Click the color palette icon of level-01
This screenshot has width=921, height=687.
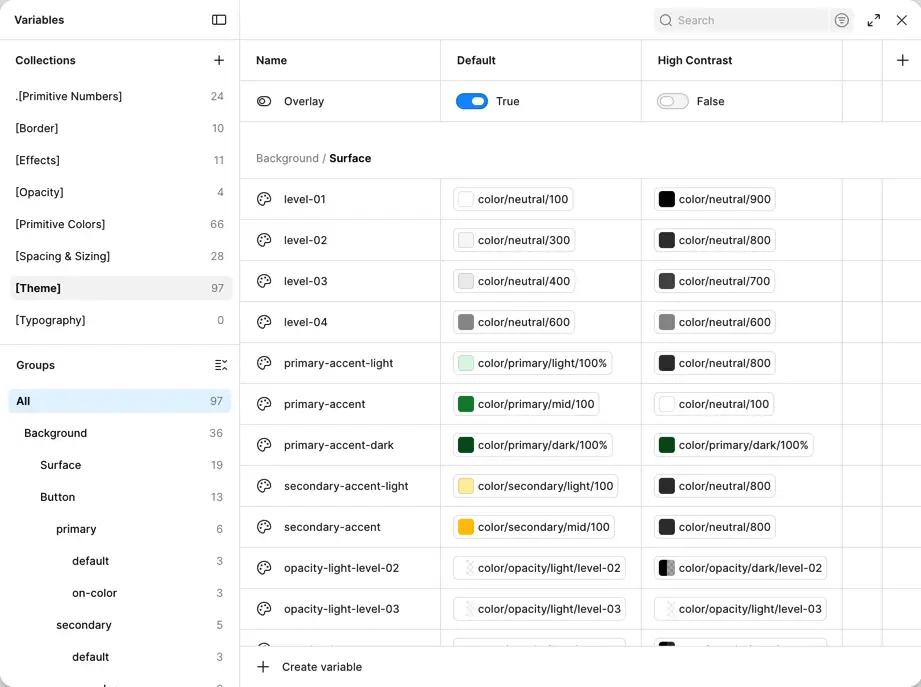pyautogui.click(x=264, y=199)
